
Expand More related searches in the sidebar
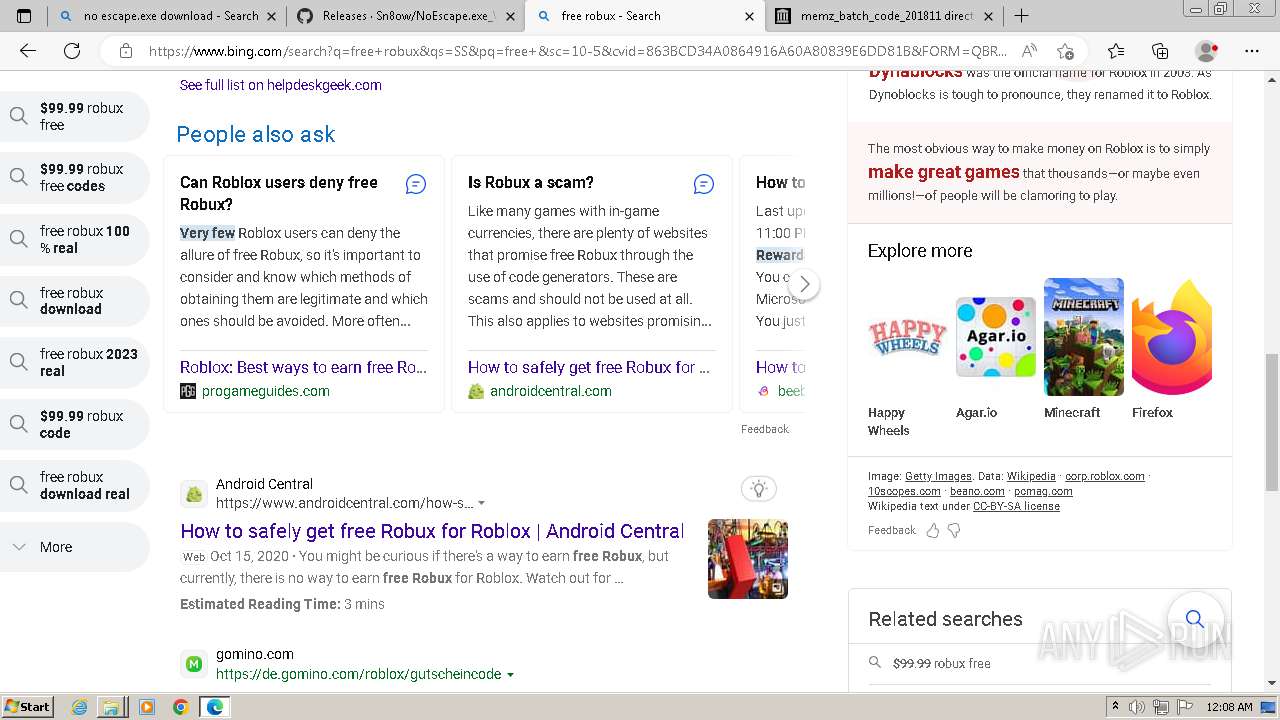75,547
